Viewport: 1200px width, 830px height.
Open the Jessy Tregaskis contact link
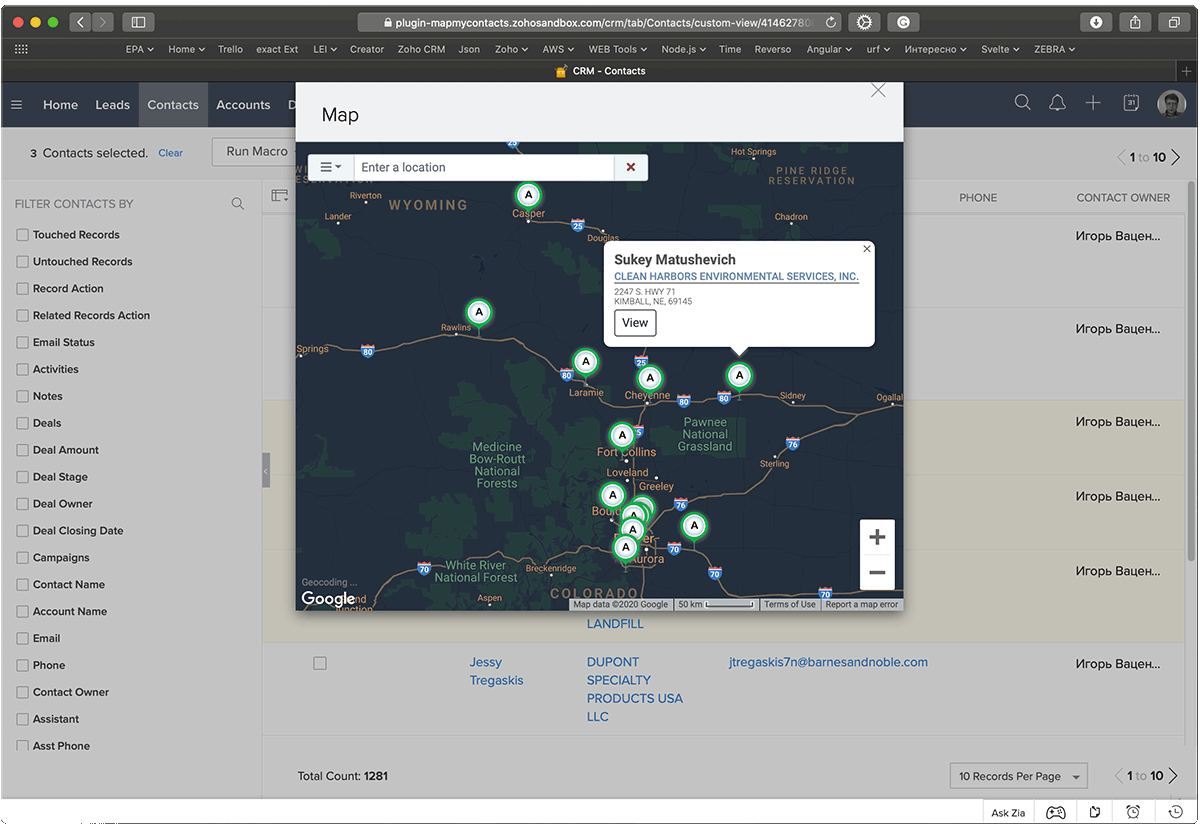(497, 671)
